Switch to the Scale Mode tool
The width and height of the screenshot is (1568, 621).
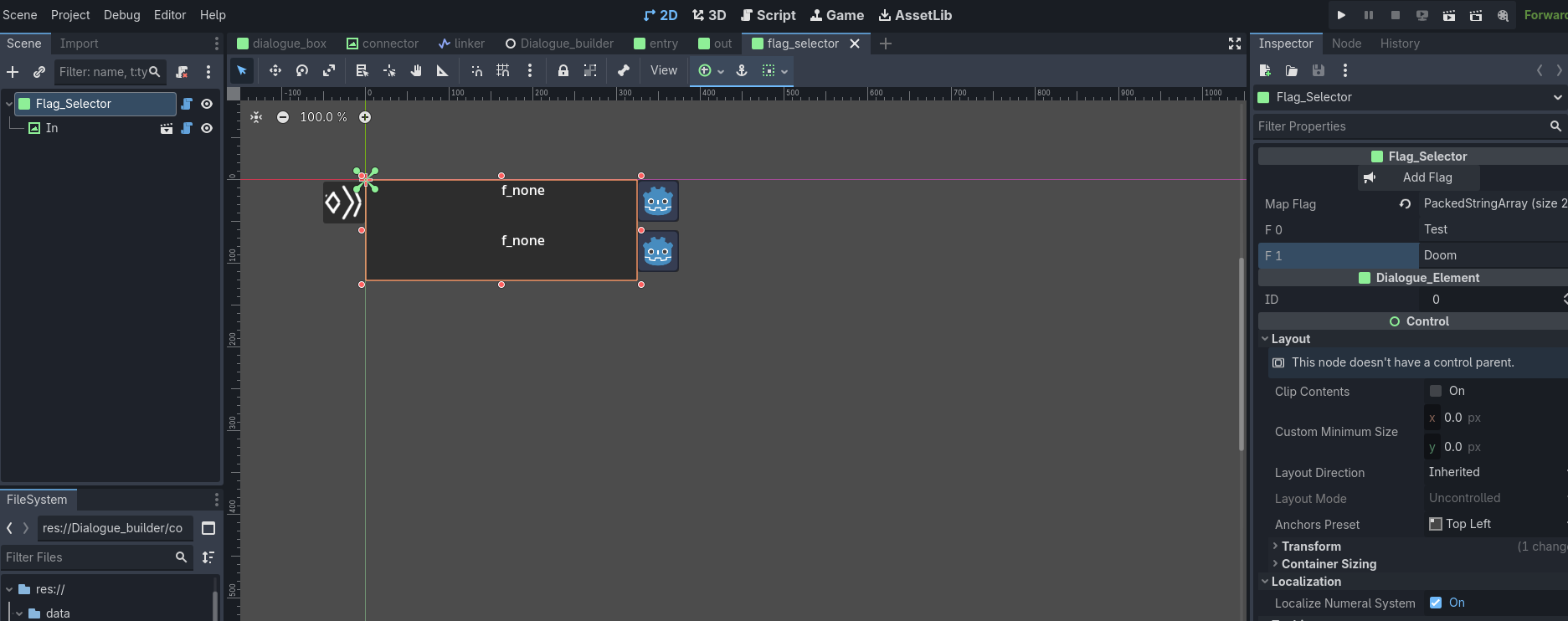point(329,71)
